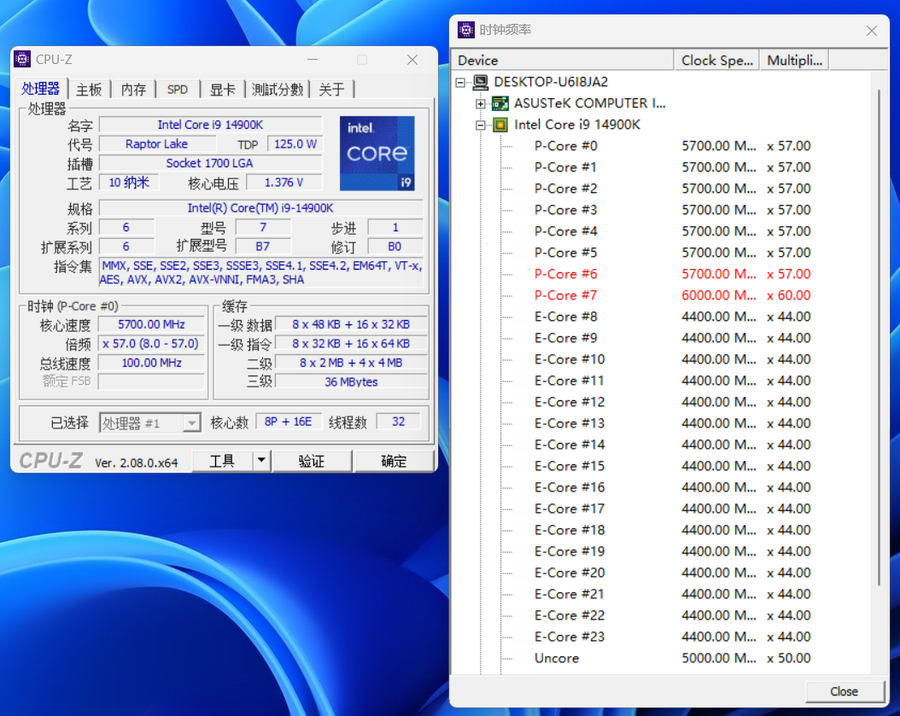Screen dimensions: 900x716
Task: Collapse the Intel Core i9 14900K node
Action: tap(481, 124)
